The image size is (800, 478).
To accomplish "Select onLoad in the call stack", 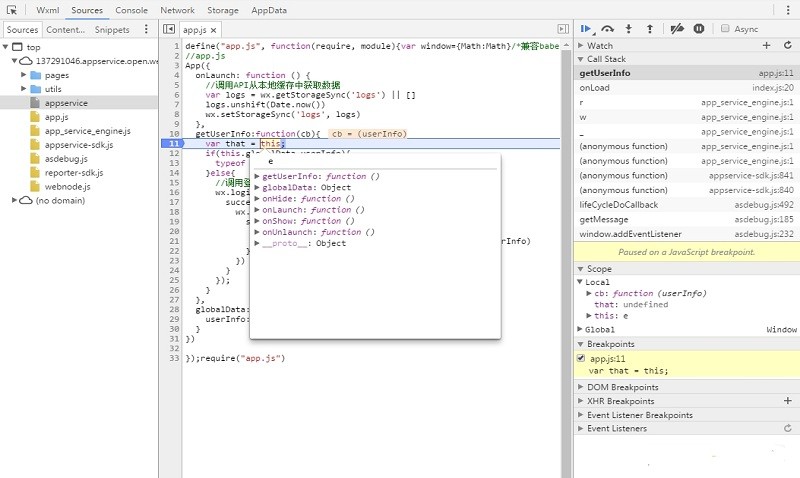I will click(x=595, y=88).
